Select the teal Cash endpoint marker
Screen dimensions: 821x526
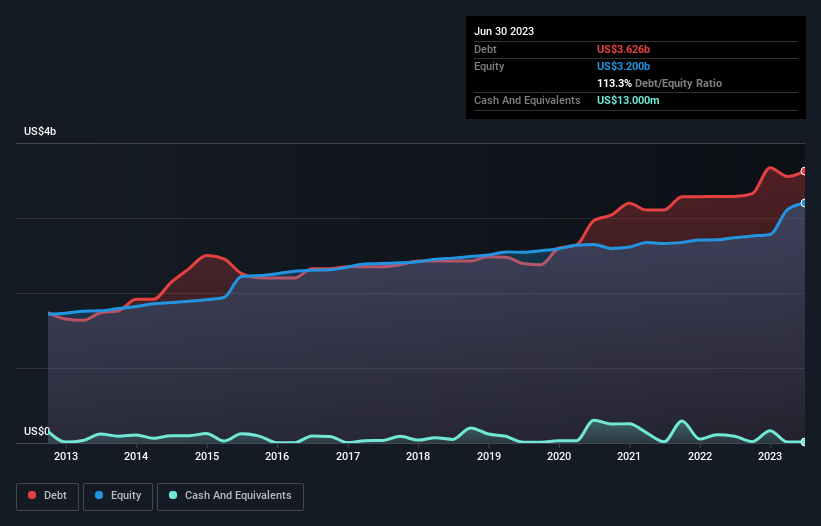[x=804, y=442]
